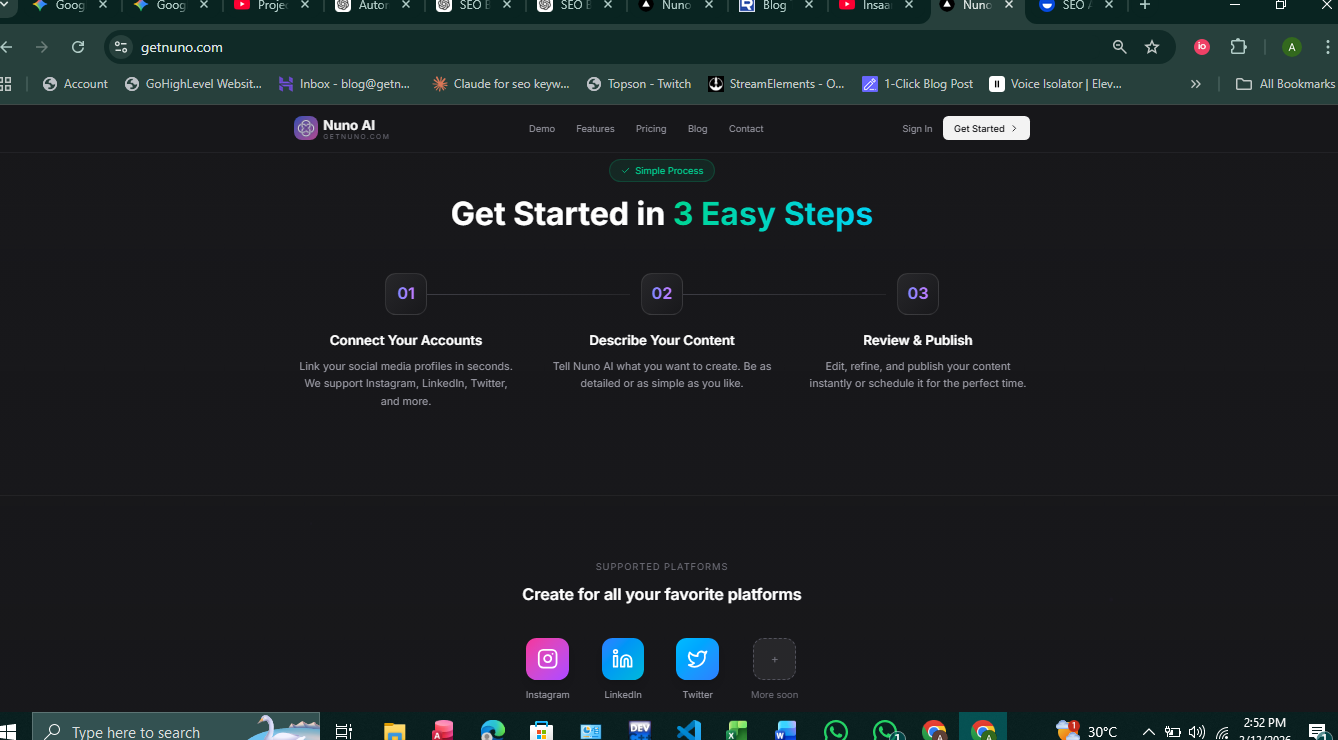Open the Pricing menu item
1338x740 pixels.
click(x=651, y=129)
